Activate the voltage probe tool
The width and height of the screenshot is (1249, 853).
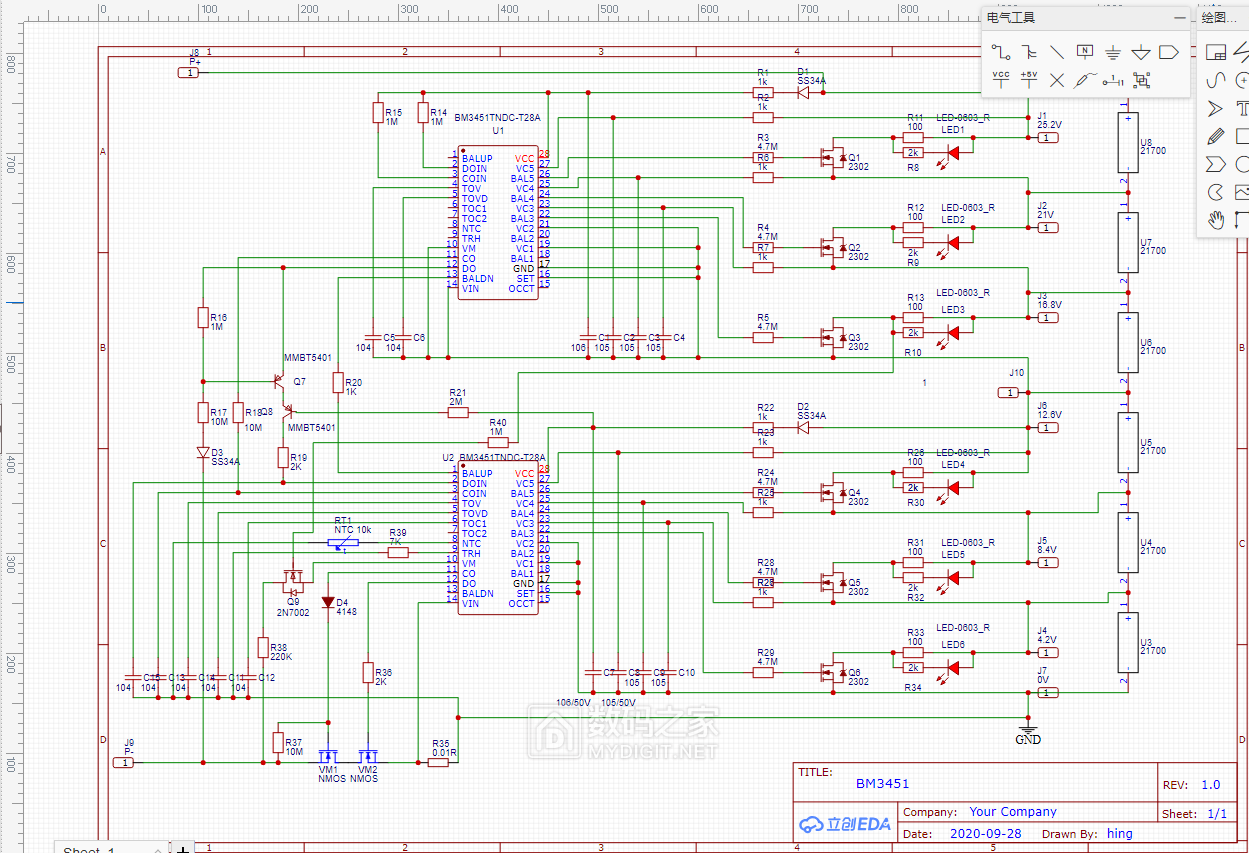(x=1085, y=80)
